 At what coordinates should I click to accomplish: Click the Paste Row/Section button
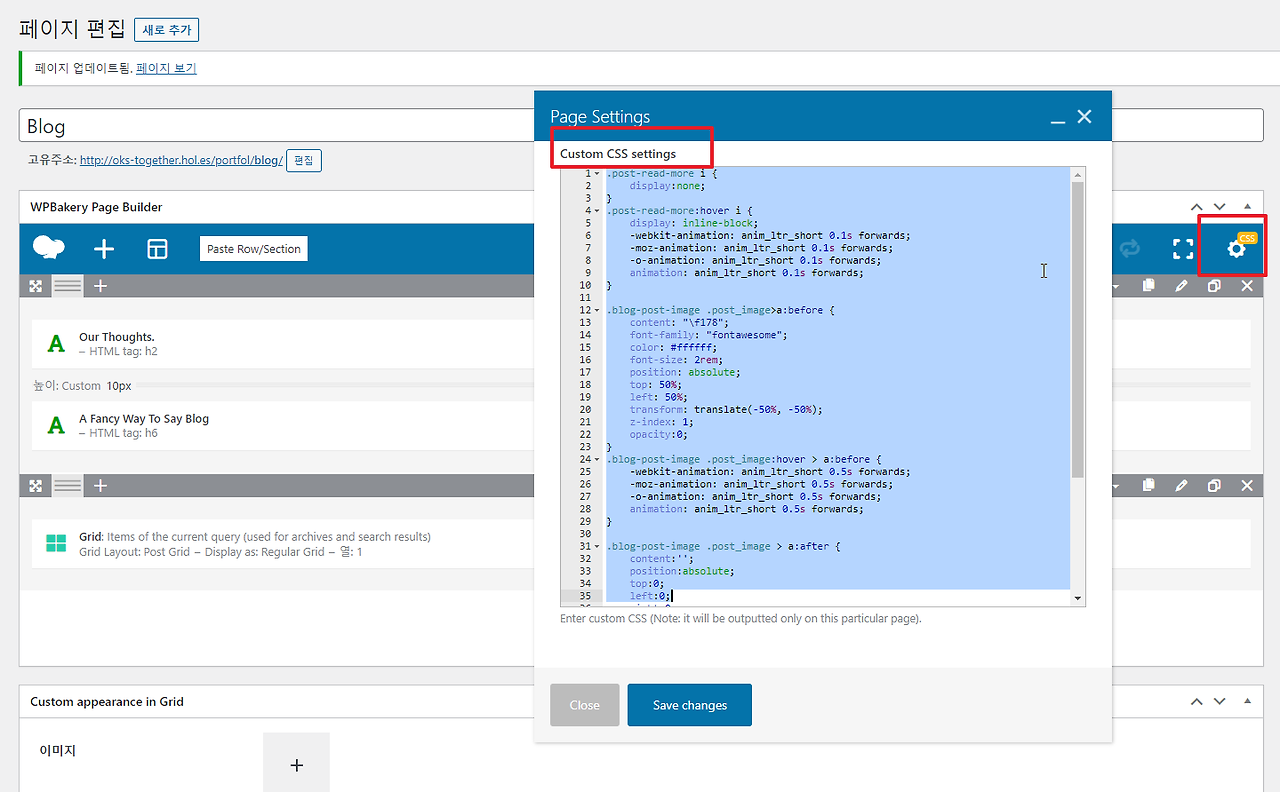point(254,249)
